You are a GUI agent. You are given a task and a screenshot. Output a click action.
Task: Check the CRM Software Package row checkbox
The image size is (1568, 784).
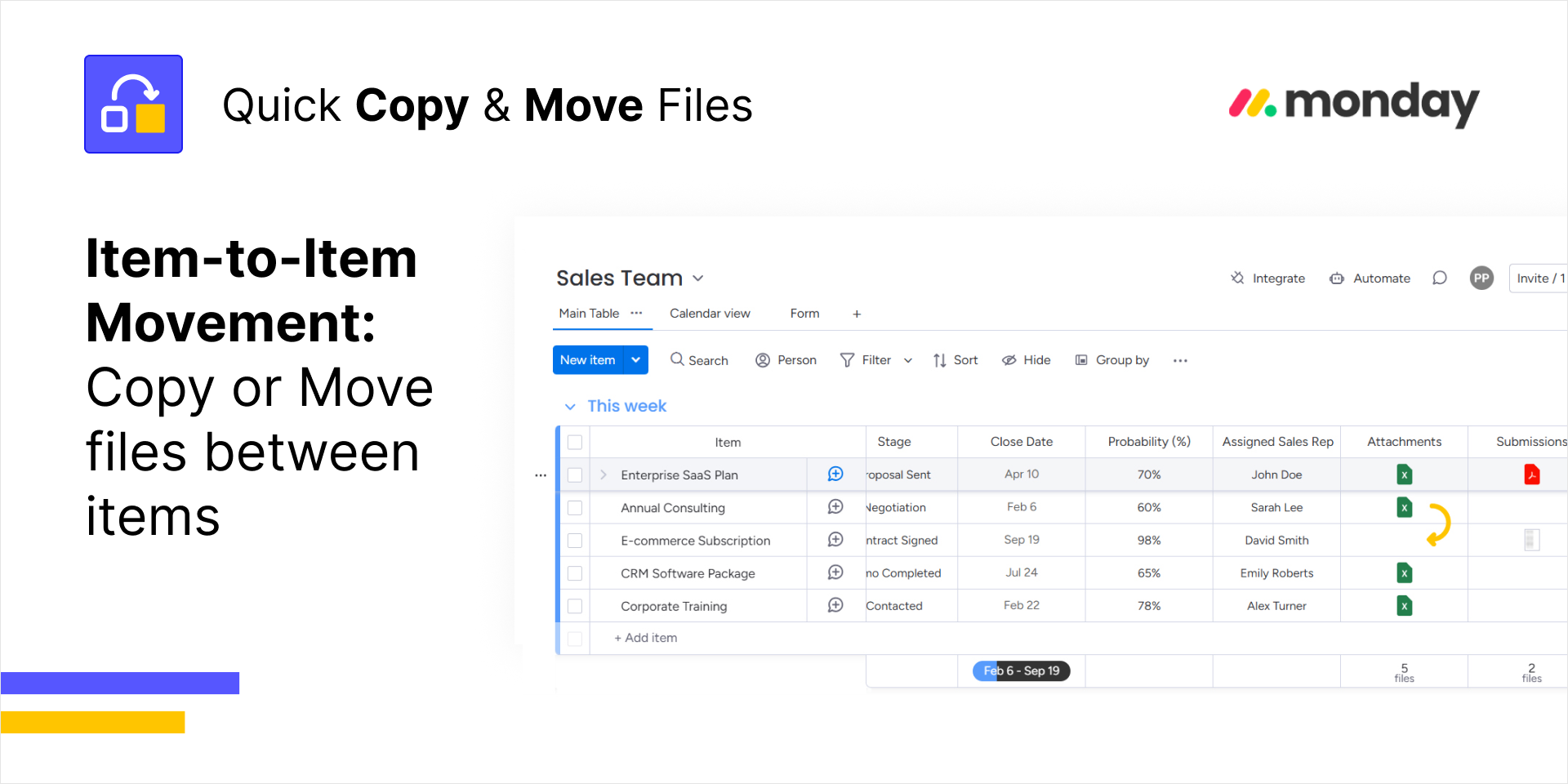[575, 572]
